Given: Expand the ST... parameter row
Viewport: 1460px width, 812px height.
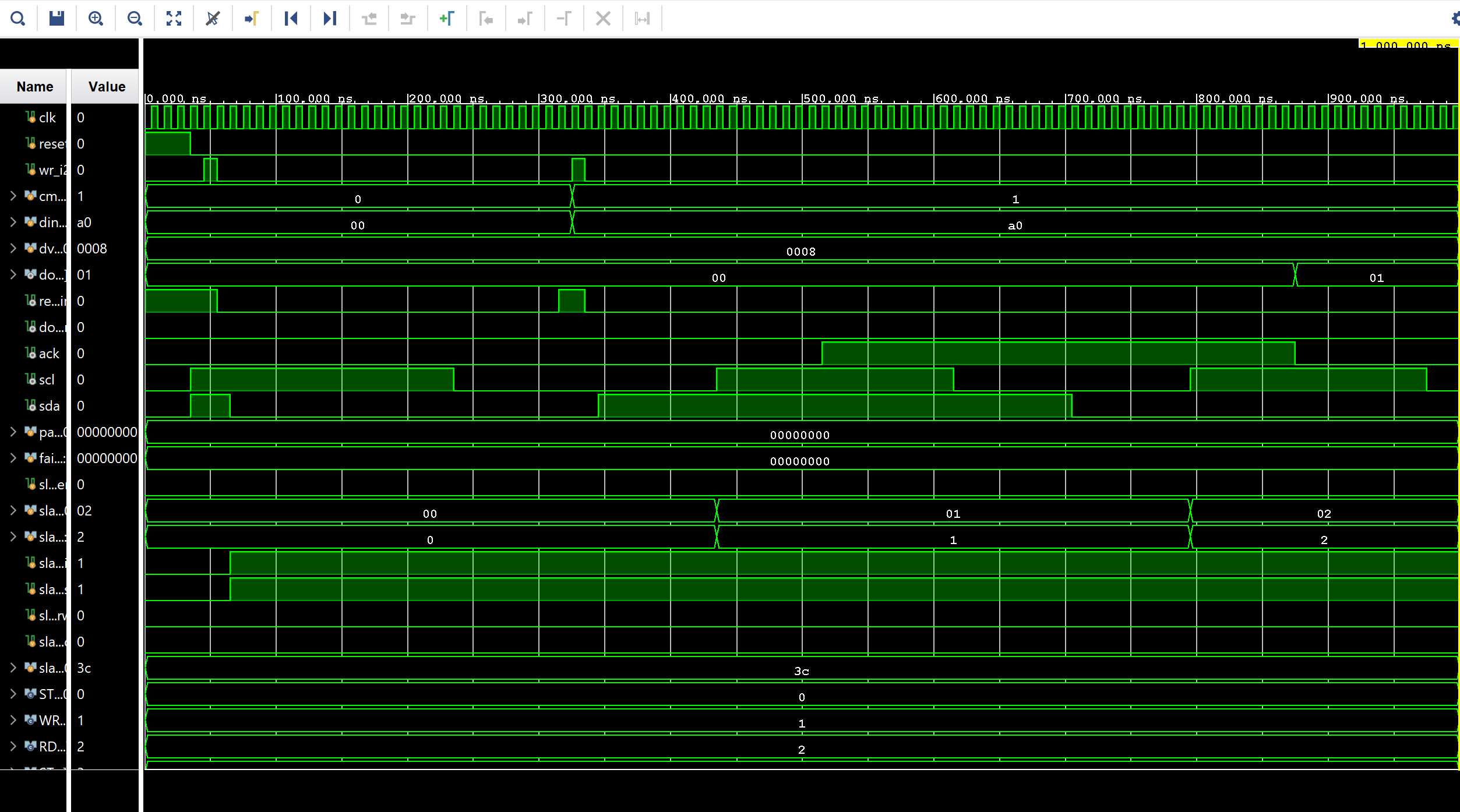Looking at the screenshot, I should tap(13, 694).
